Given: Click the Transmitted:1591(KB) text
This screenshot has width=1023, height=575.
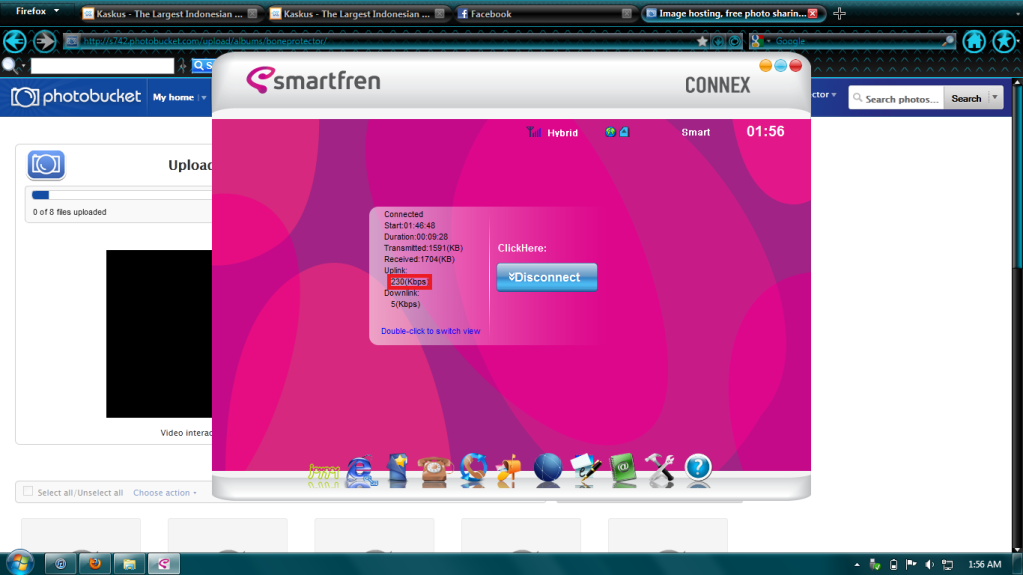Looking at the screenshot, I should (423, 248).
